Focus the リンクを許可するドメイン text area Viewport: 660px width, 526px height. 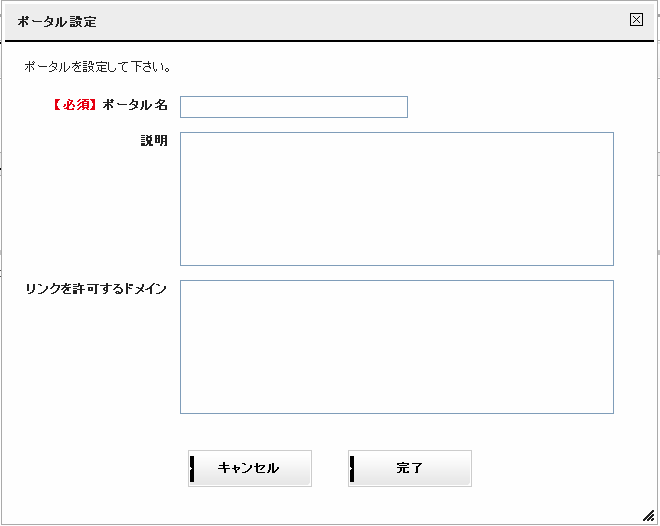[x=397, y=347]
